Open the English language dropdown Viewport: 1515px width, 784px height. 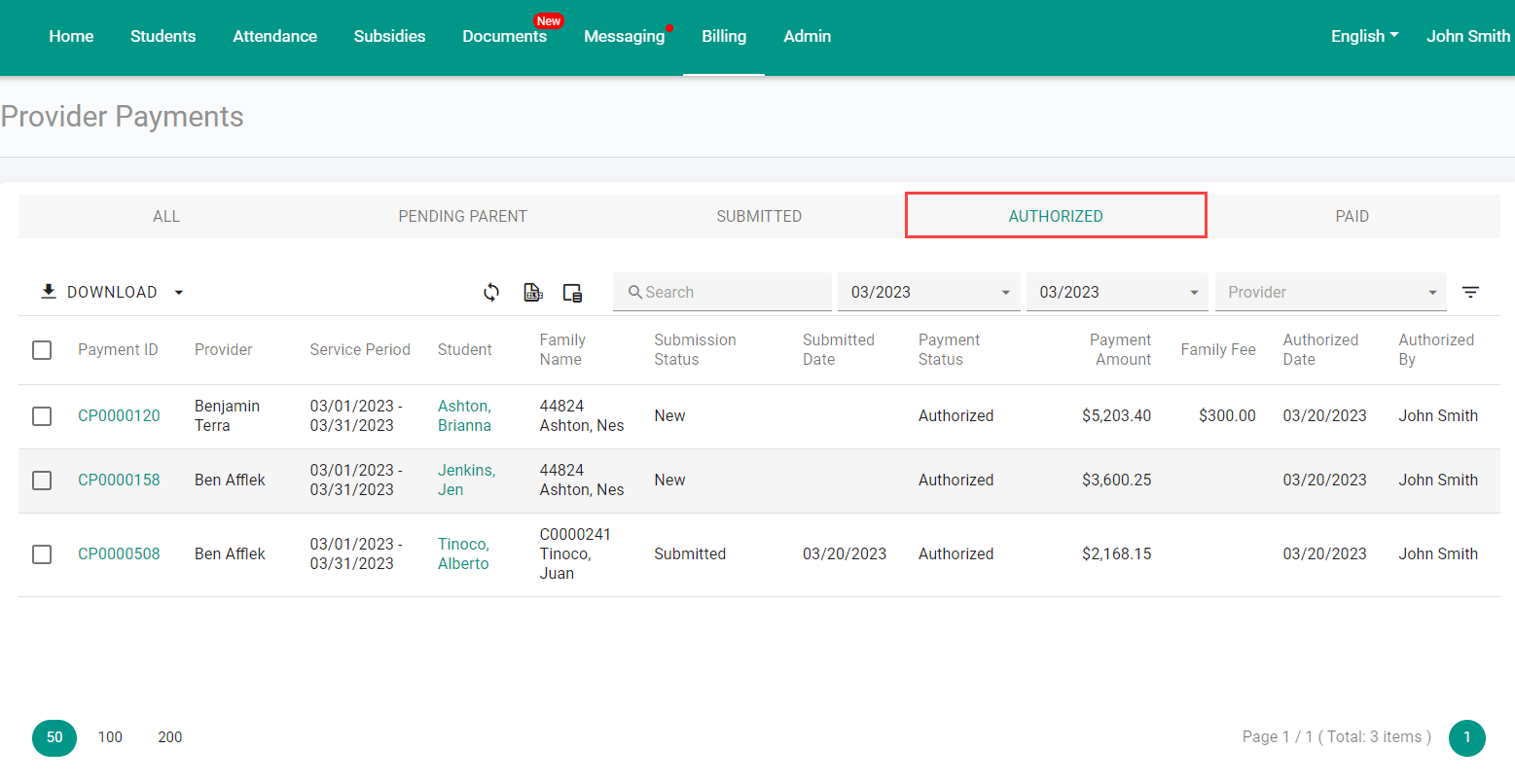pos(1364,36)
